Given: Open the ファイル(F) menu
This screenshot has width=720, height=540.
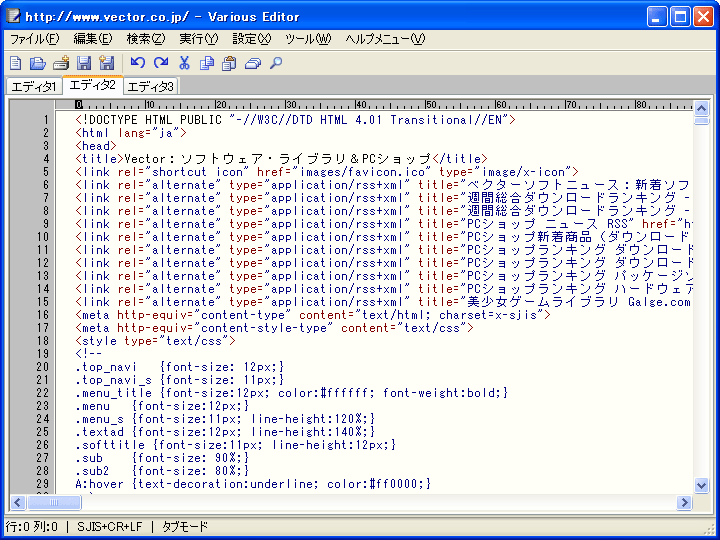Looking at the screenshot, I should click(x=35, y=39).
